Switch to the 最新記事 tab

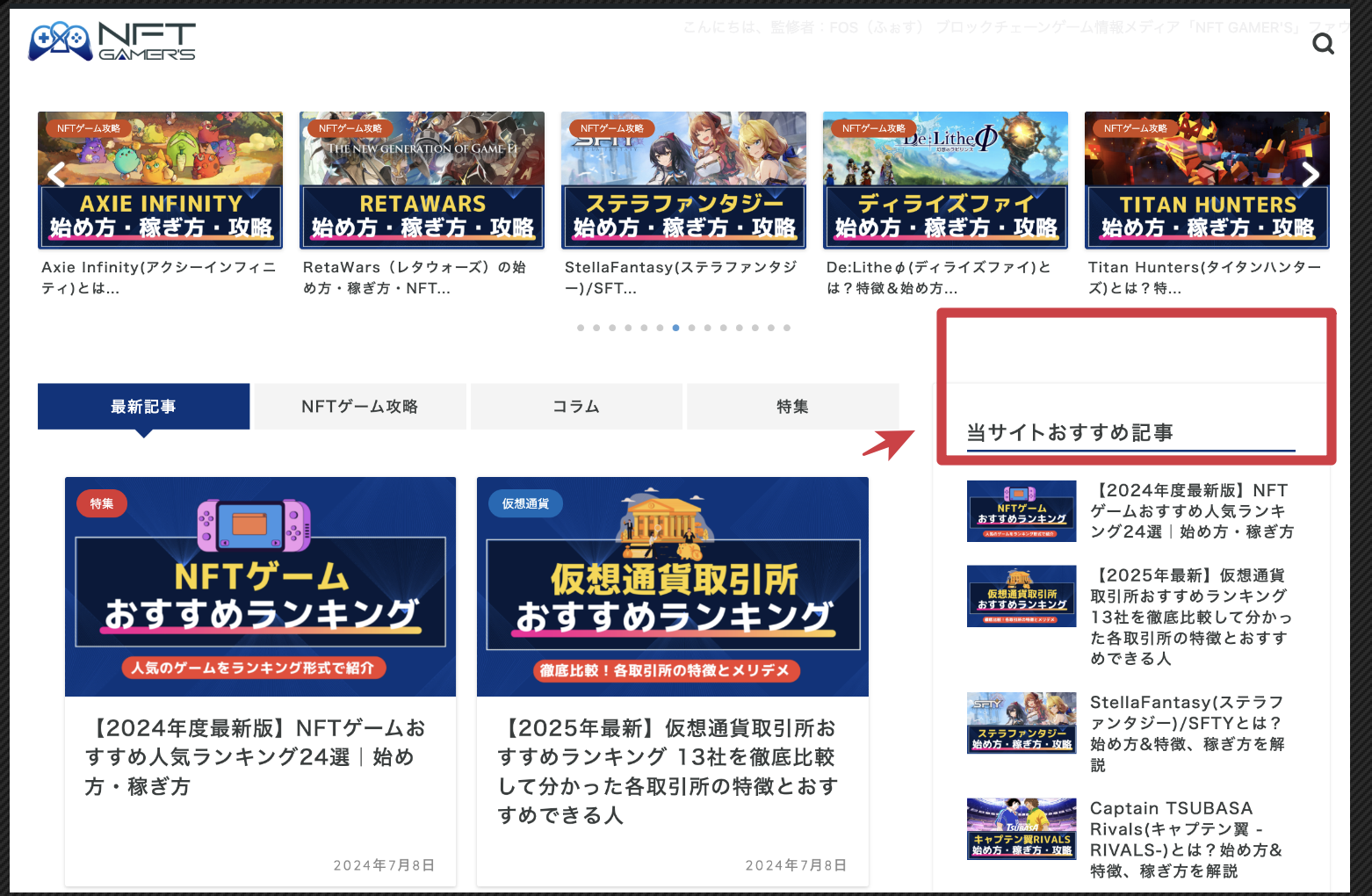click(x=143, y=407)
